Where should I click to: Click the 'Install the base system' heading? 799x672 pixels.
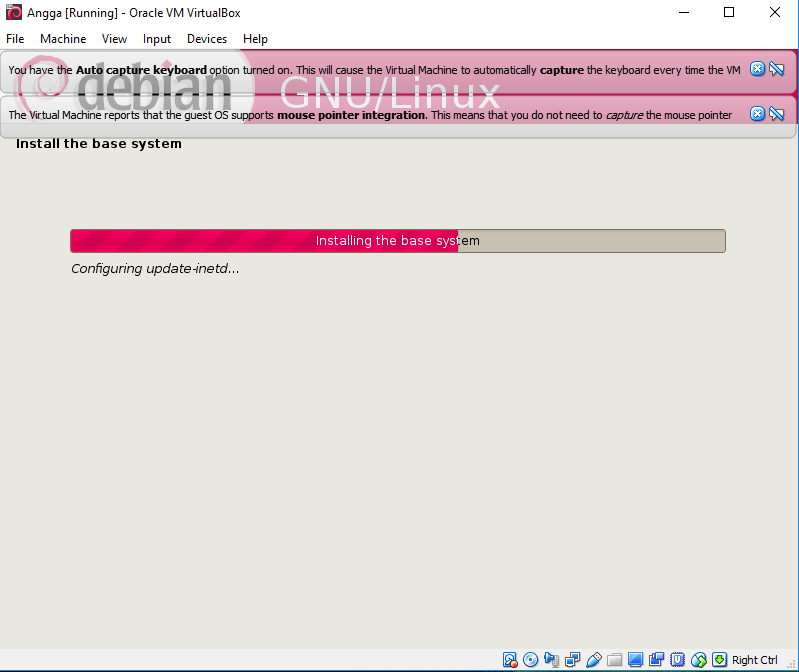99,144
